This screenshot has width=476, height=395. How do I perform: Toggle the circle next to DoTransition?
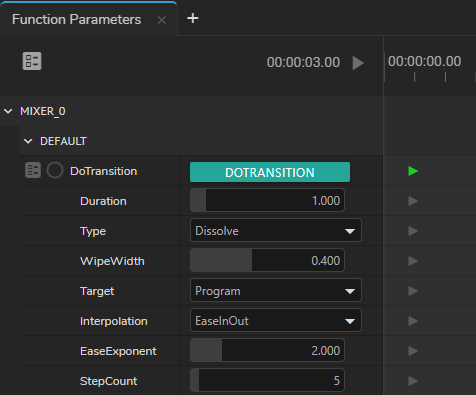(55, 170)
